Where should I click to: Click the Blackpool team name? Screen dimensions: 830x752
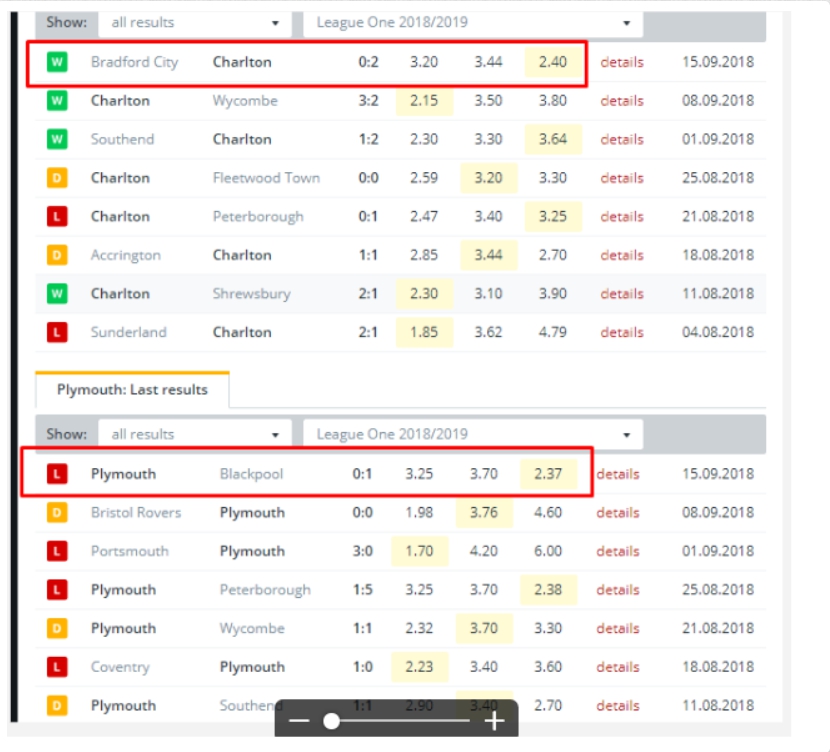point(251,474)
